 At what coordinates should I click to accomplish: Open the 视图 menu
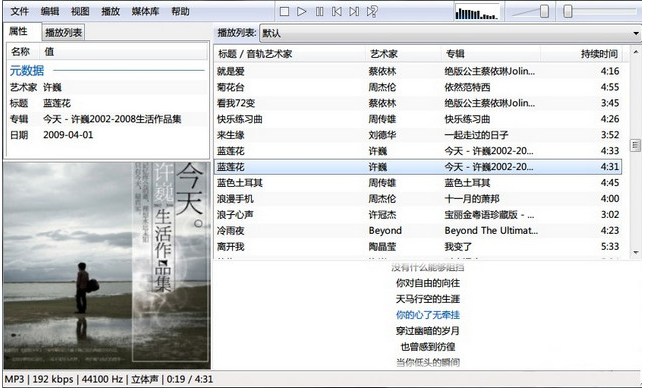click(80, 11)
